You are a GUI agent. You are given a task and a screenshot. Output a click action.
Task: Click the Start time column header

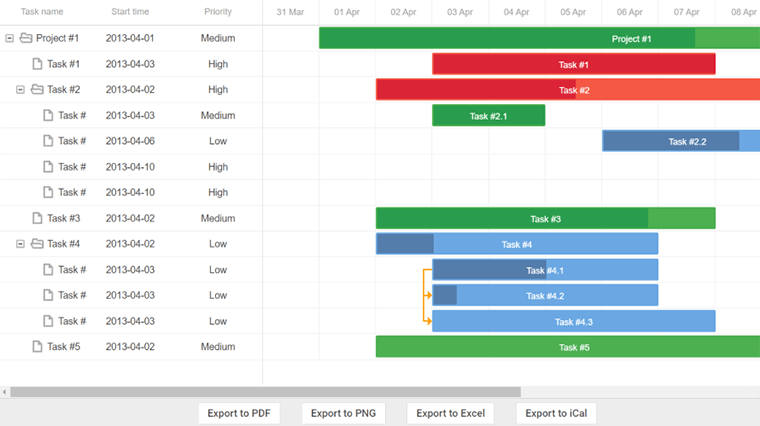point(130,12)
